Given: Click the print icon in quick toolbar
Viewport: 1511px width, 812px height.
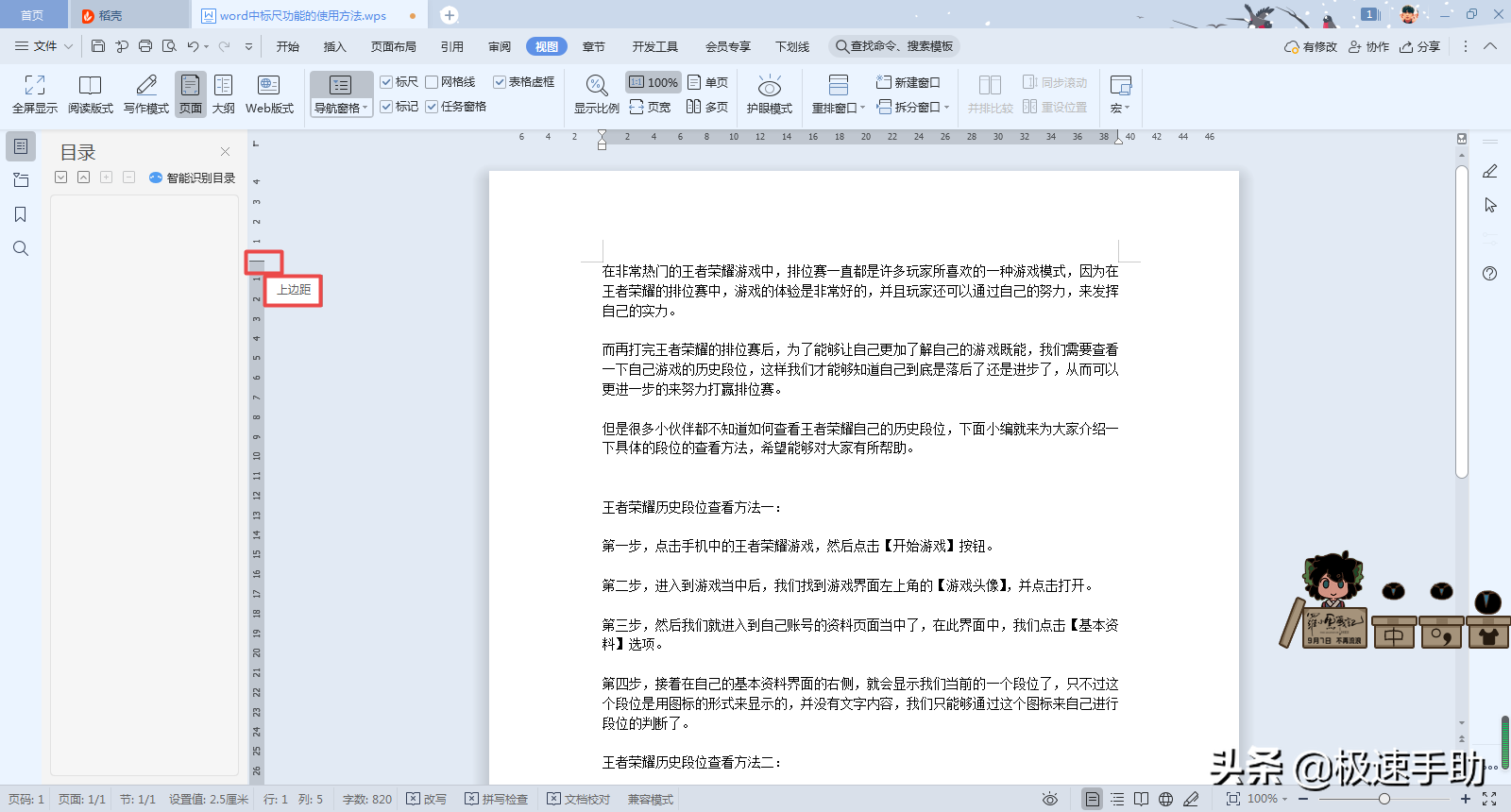Looking at the screenshot, I should click(x=145, y=46).
